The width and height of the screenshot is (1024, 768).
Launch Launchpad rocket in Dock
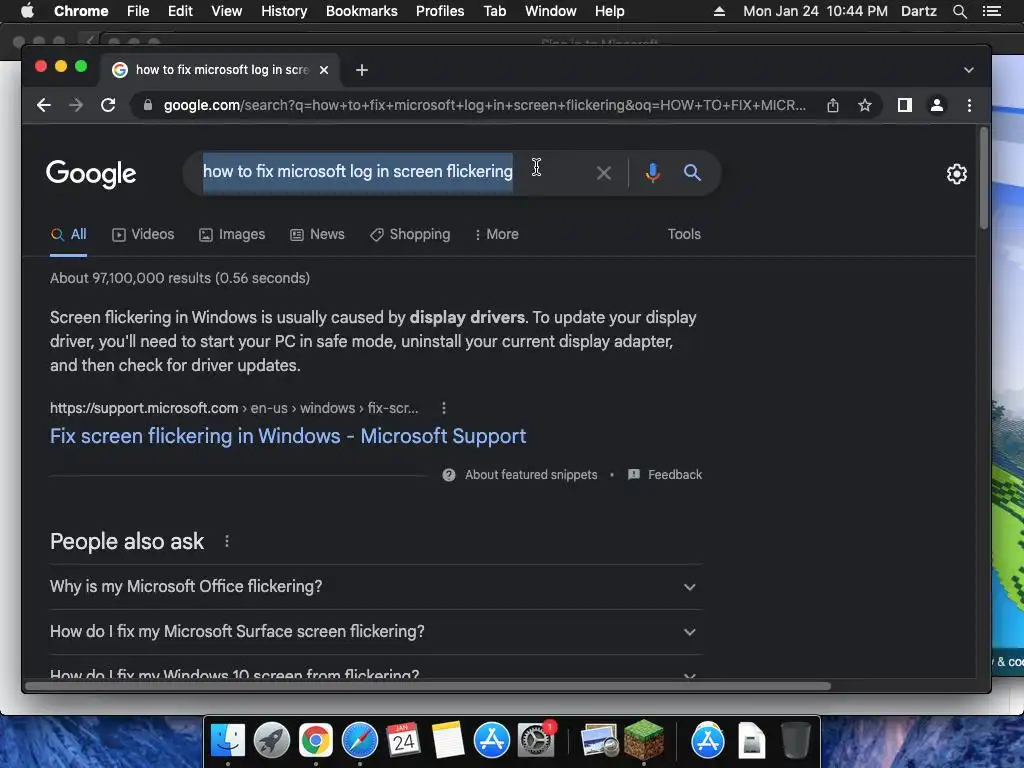coord(272,740)
